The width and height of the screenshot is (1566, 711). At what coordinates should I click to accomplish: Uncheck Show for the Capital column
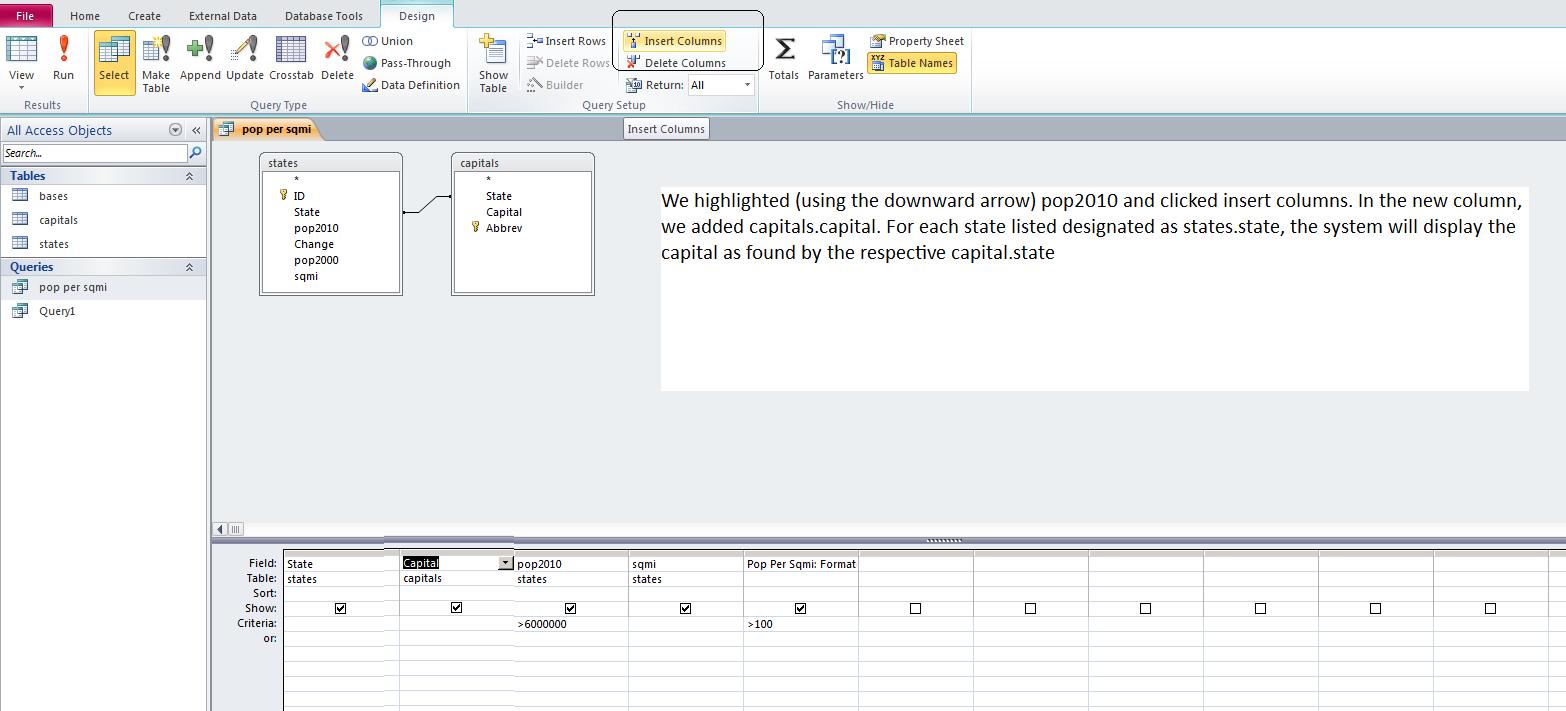[456, 608]
